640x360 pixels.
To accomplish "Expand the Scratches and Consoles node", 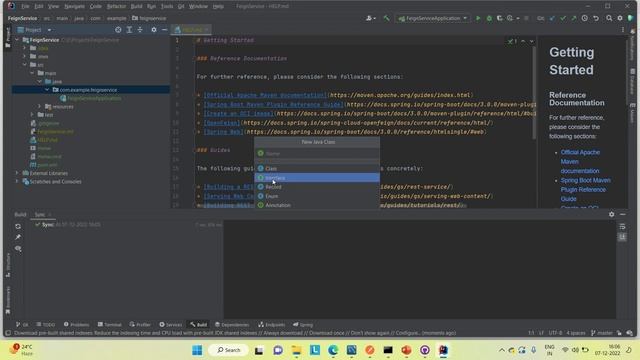I will 17,181.
